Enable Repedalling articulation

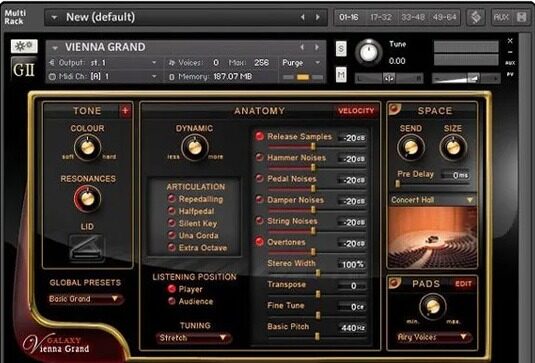(x=172, y=199)
